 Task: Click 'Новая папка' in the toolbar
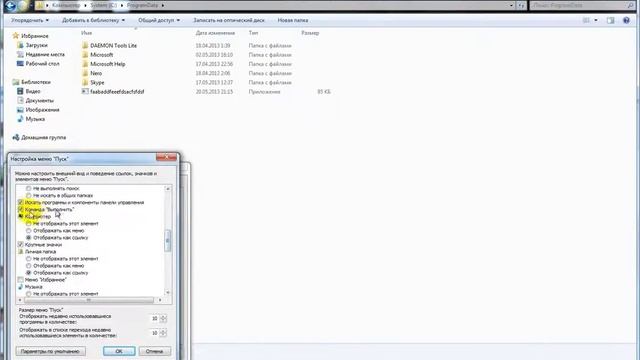(293, 20)
